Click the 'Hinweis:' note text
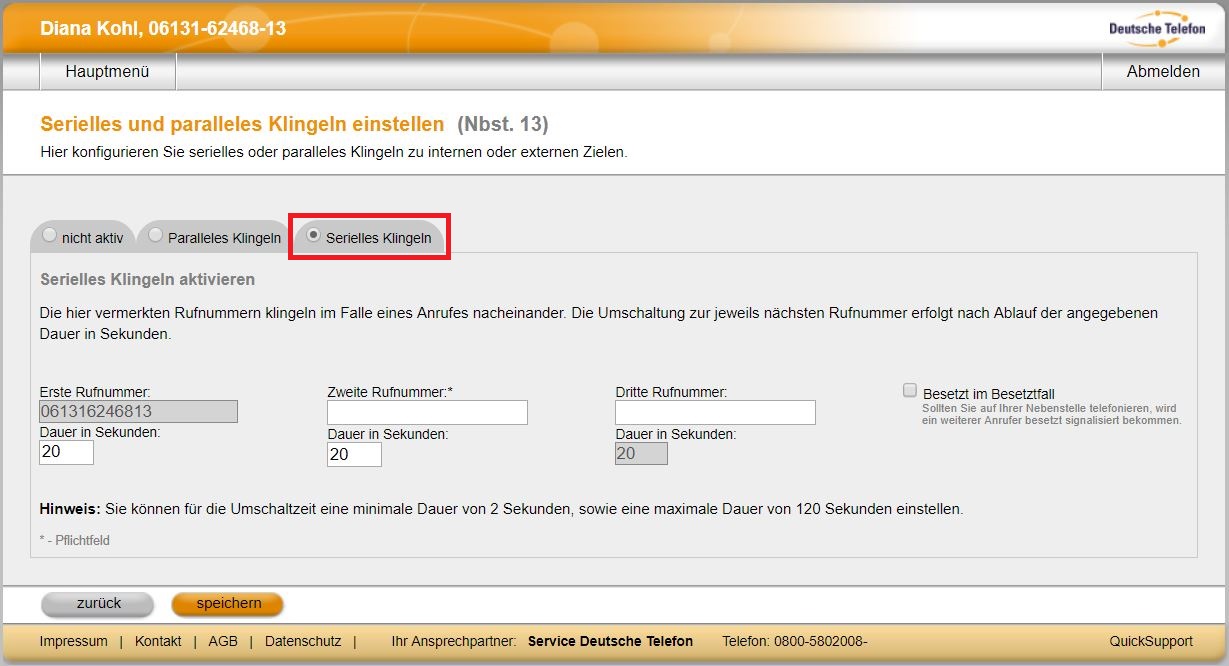The width and height of the screenshot is (1229, 666). click(70, 509)
